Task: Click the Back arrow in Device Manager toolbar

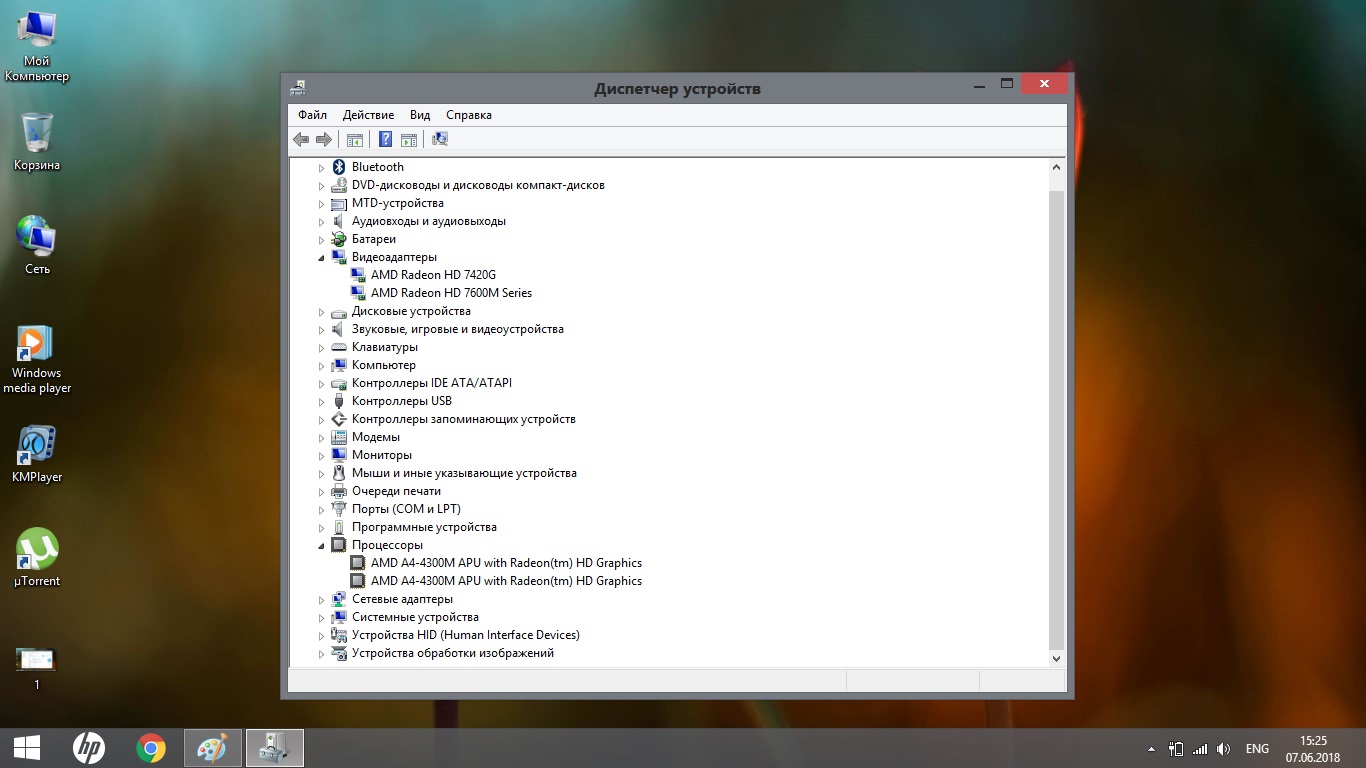Action: pyautogui.click(x=301, y=139)
